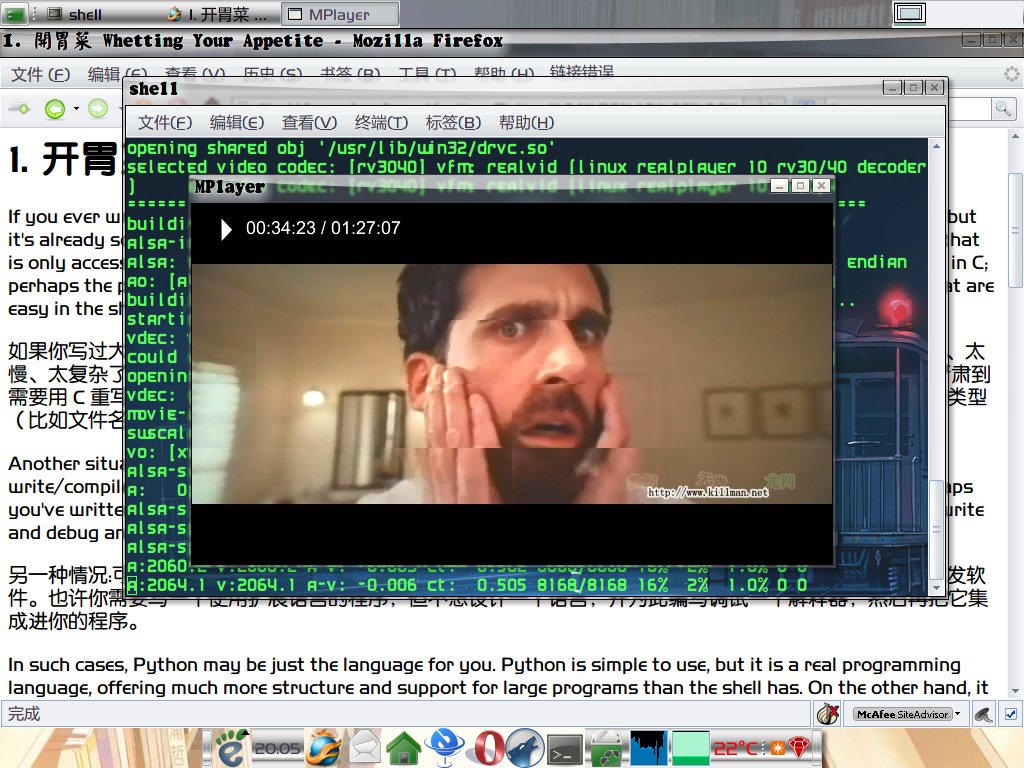Open shell window 终端(T) menu

click(x=381, y=123)
